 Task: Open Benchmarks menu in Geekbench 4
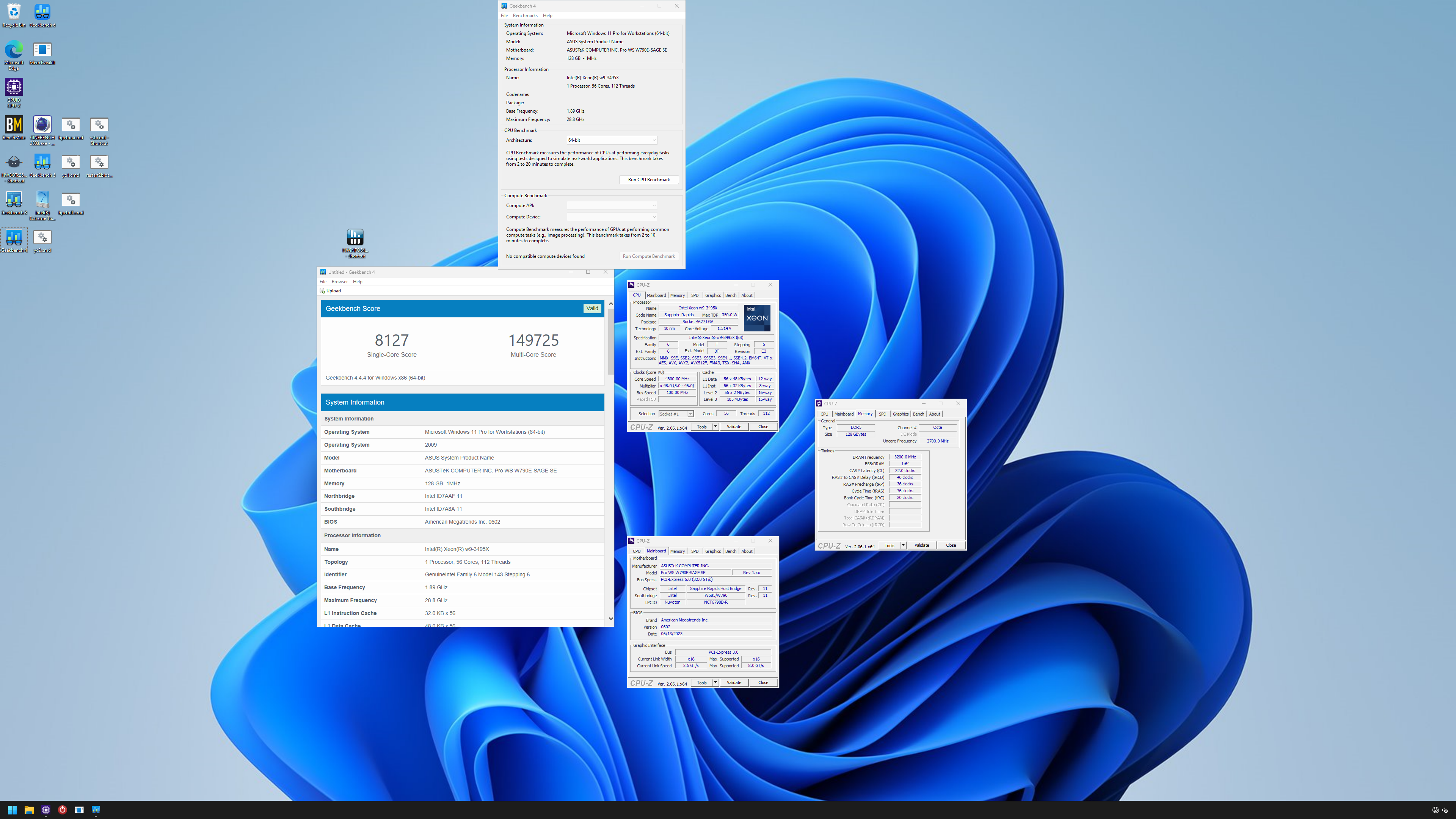(x=524, y=15)
